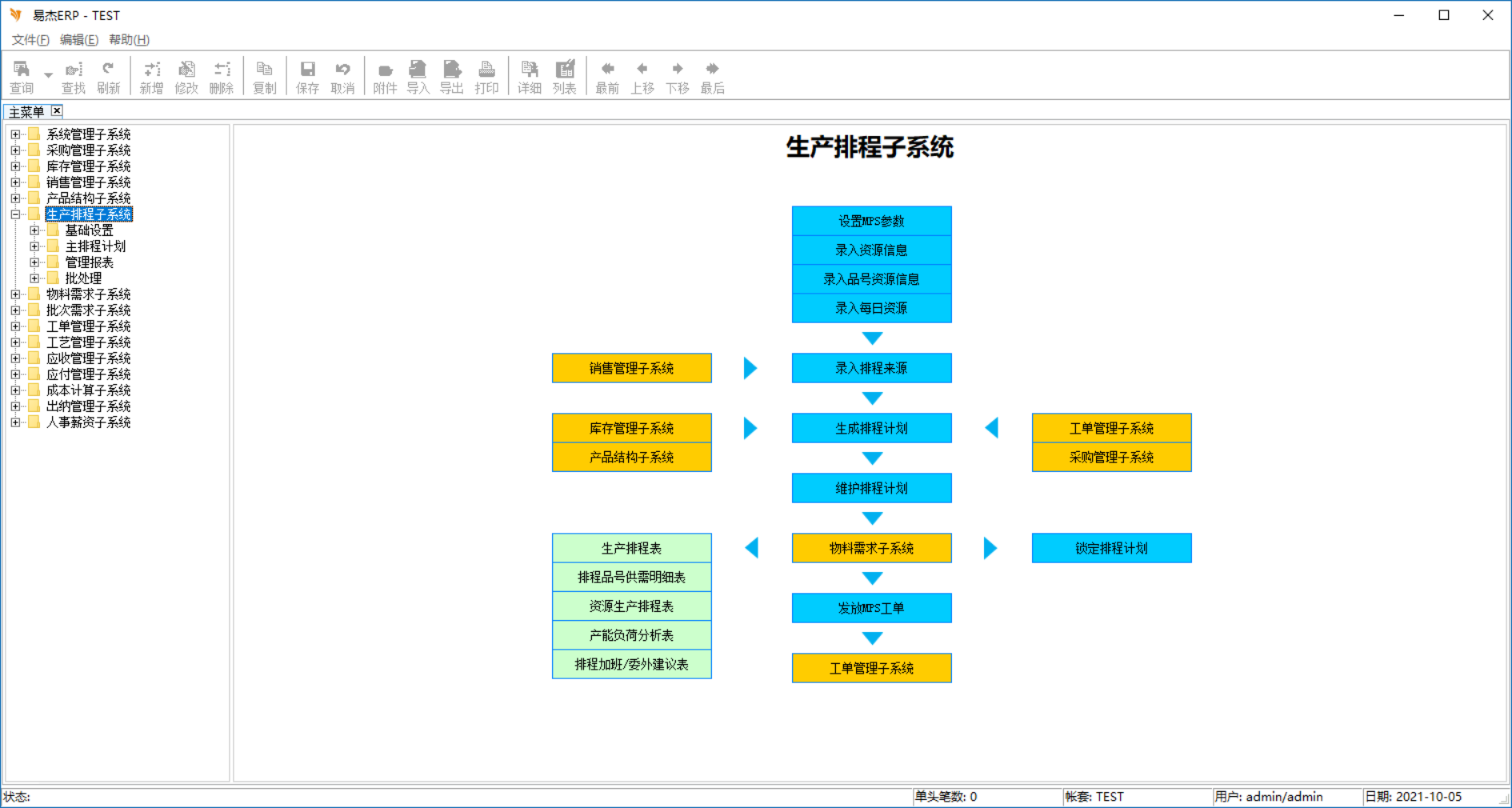The height and width of the screenshot is (808, 1512).
Task: Open the 排程加班/委外建议表 report button
Action: 632,664
